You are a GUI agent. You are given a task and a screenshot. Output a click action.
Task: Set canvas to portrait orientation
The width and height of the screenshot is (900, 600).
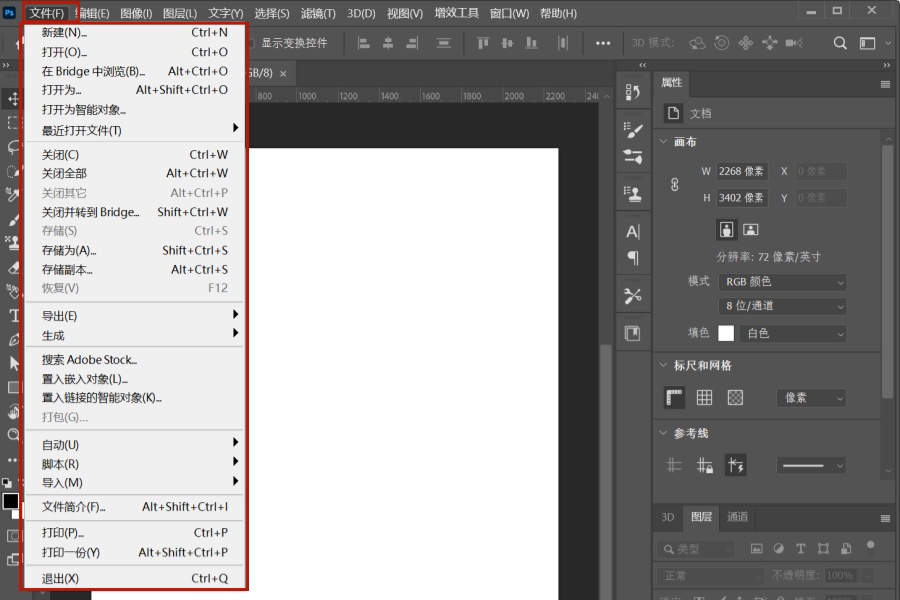(727, 230)
